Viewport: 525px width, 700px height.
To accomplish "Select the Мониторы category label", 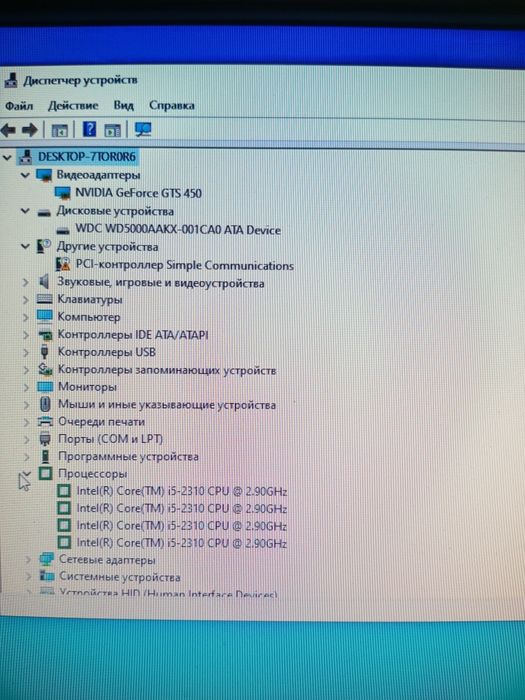I will point(88,387).
